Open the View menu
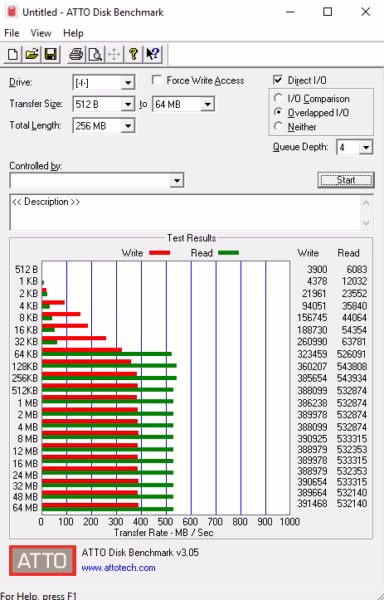Viewport: 384px width, 600px height. pos(41,33)
